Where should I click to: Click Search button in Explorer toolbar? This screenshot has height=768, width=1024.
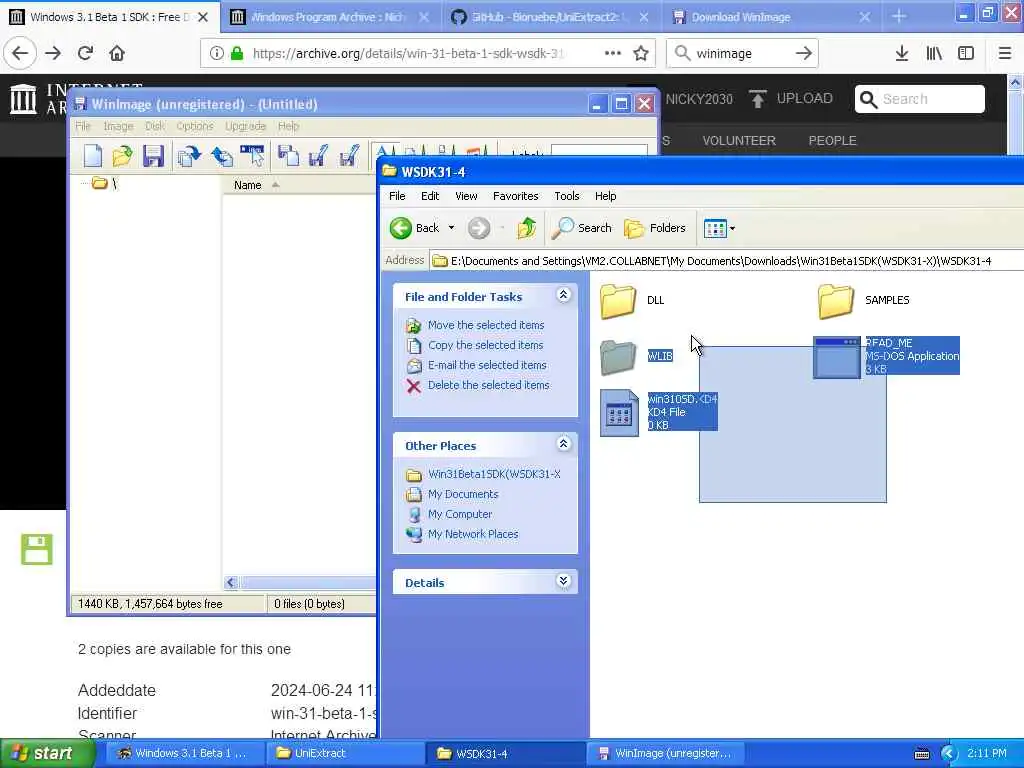[x=582, y=228]
